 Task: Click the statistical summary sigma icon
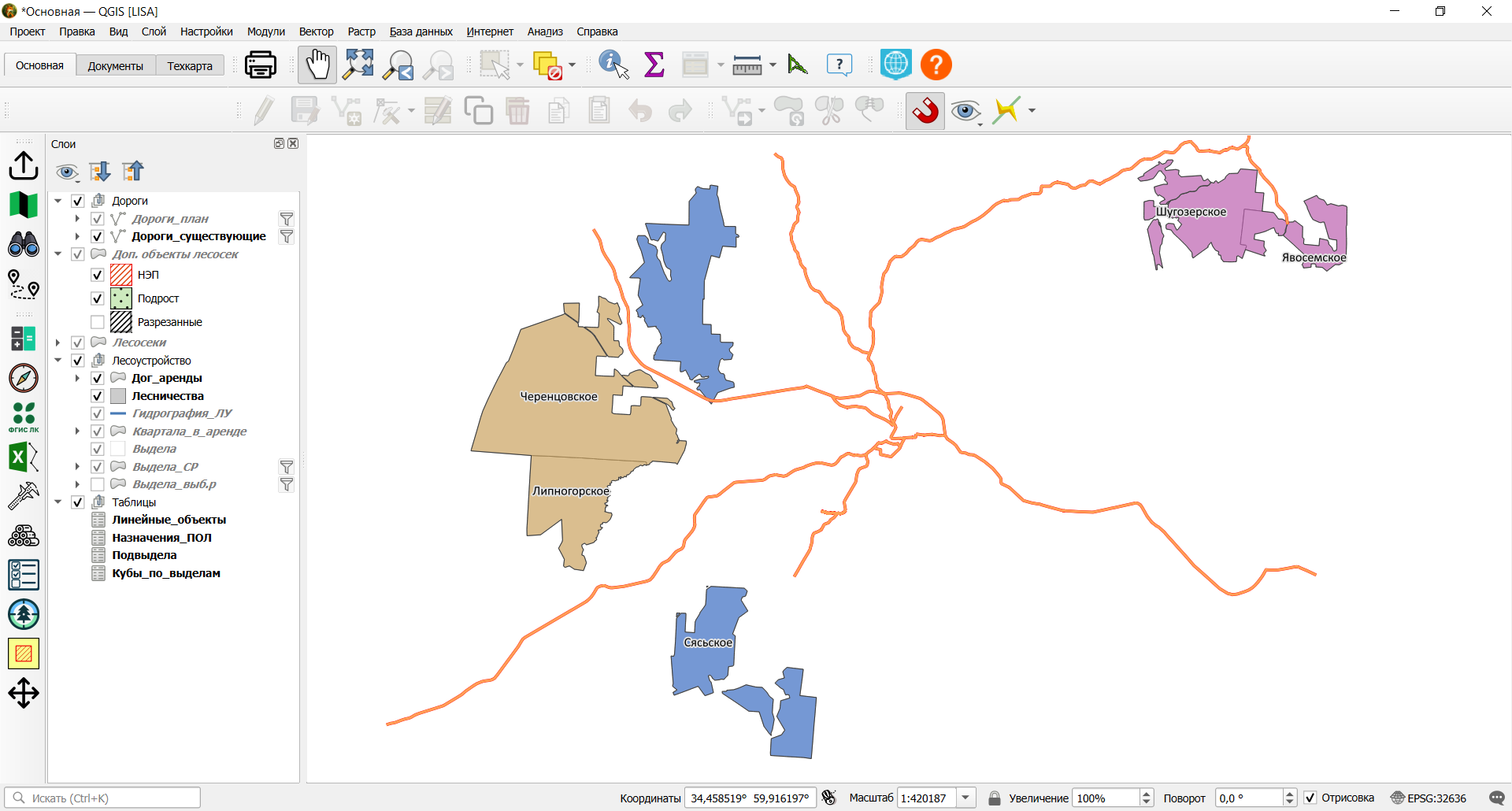pos(654,65)
